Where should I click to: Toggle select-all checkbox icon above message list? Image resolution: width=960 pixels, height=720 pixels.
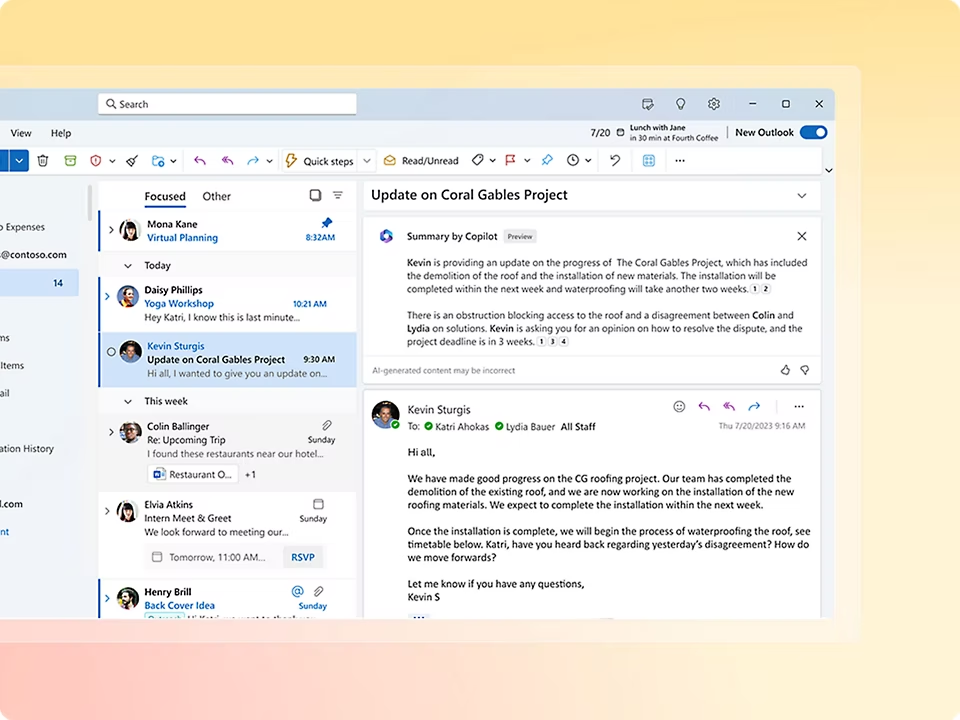click(315, 195)
